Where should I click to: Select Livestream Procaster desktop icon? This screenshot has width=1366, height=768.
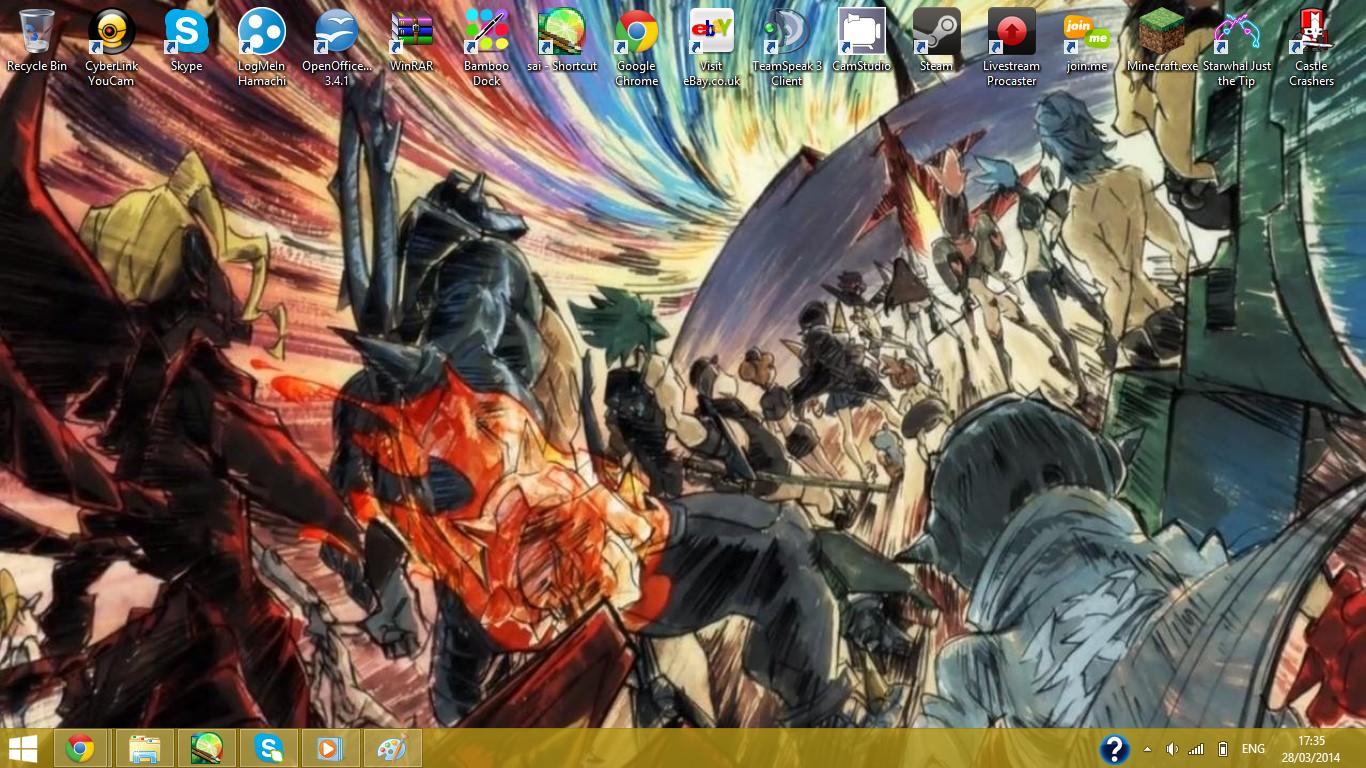[1011, 48]
